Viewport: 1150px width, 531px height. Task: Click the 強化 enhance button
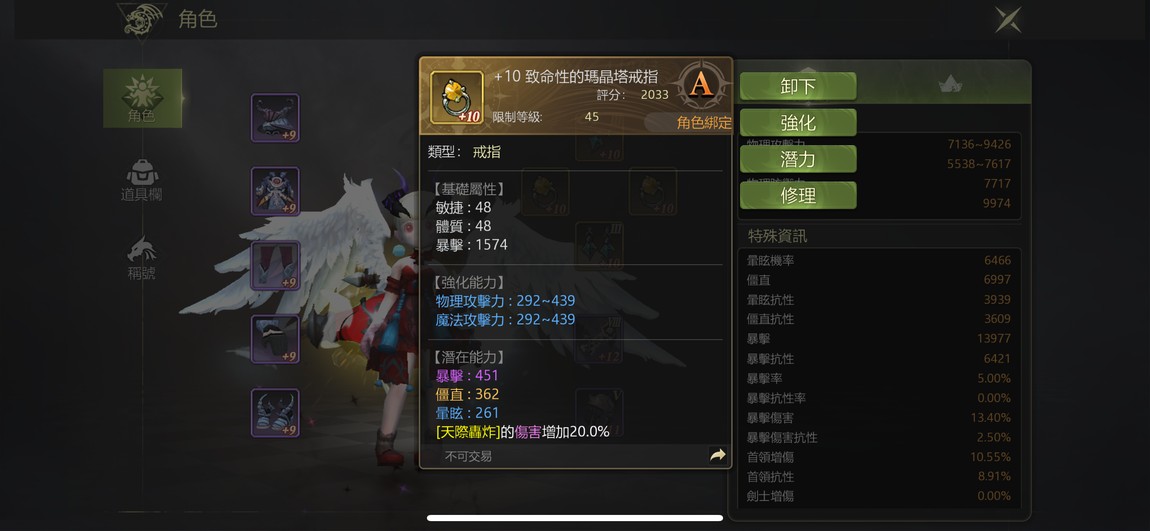point(798,122)
